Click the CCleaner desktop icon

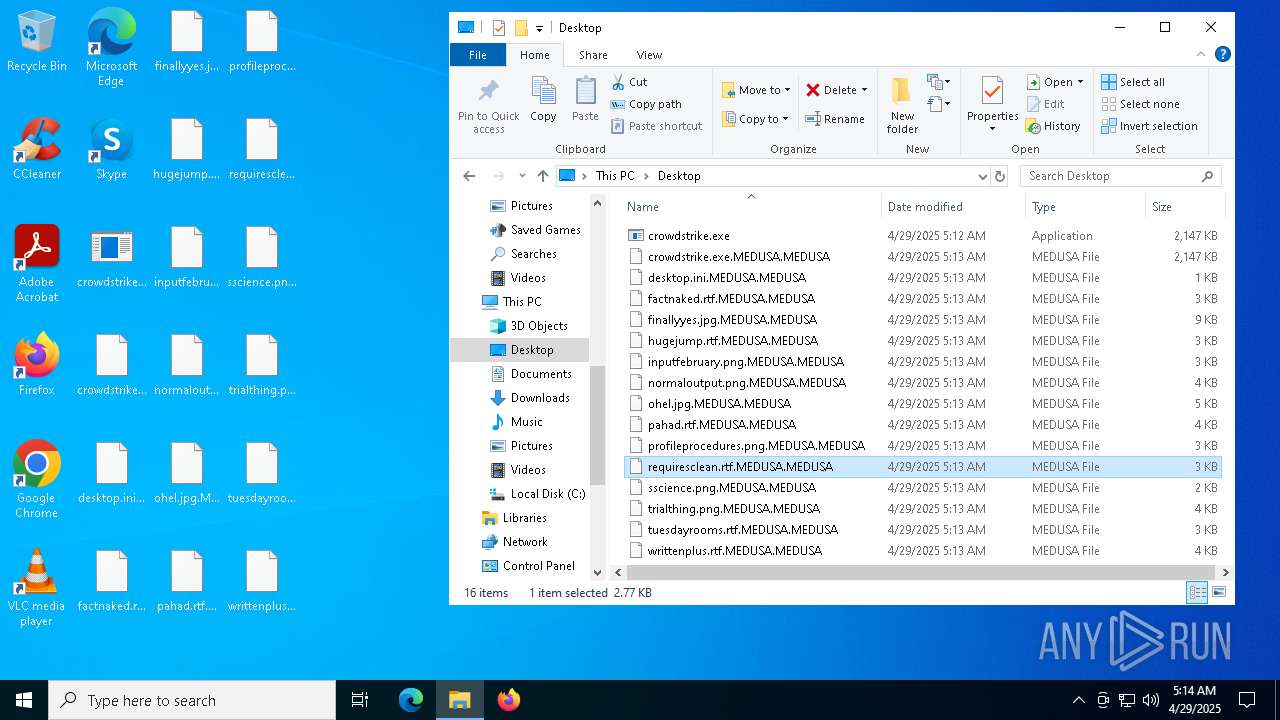(37, 150)
